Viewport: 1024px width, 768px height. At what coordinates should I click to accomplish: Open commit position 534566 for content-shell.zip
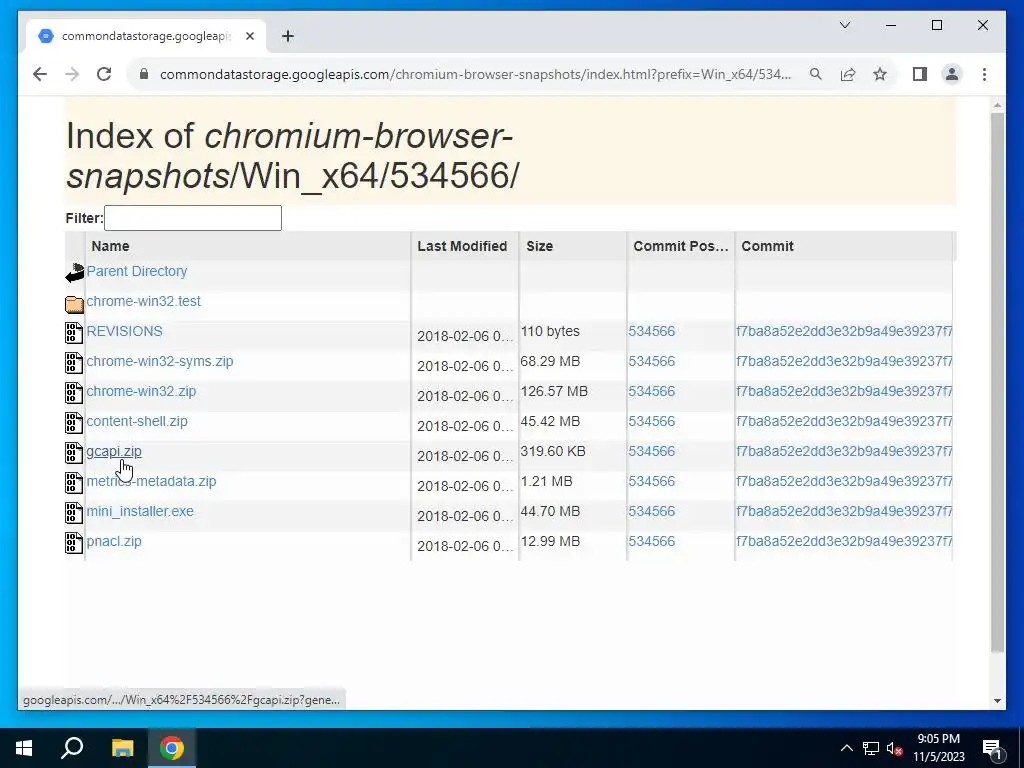click(651, 421)
